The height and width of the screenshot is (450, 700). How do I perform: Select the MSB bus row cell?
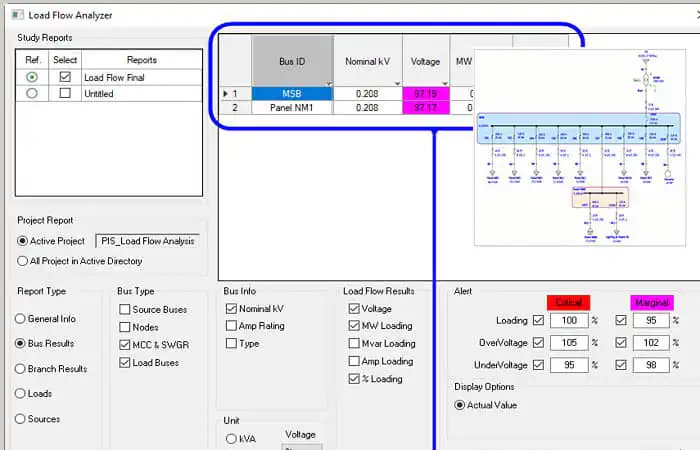(x=292, y=94)
